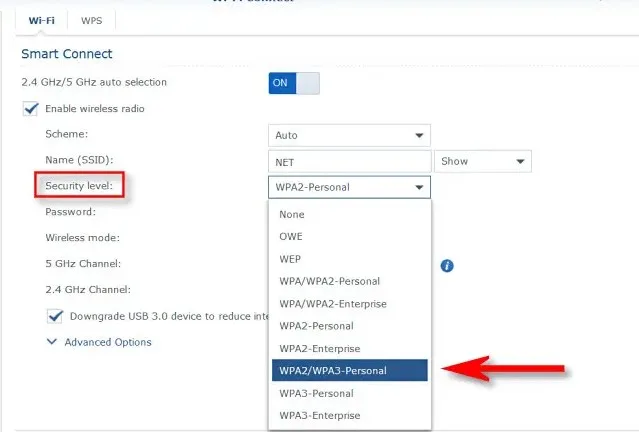Uncheck Enable wireless radio checkbox
This screenshot has width=639, height=432.
point(30,108)
